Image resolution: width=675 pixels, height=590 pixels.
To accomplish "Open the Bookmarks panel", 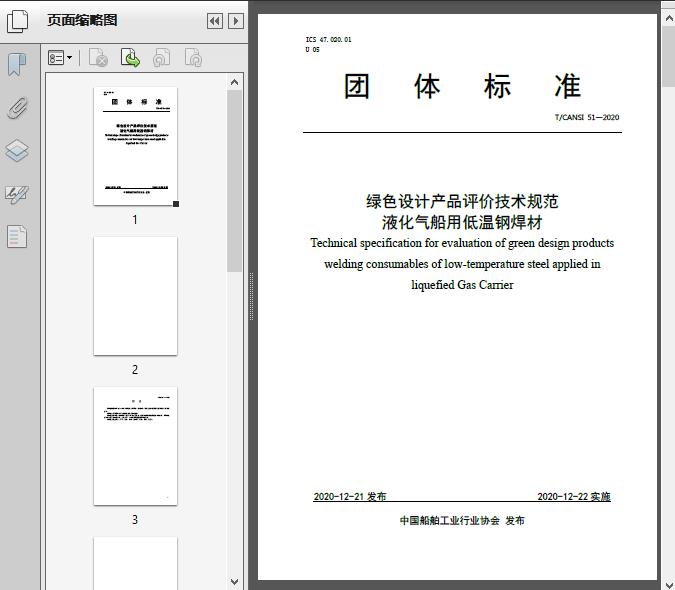I will coord(17,65).
